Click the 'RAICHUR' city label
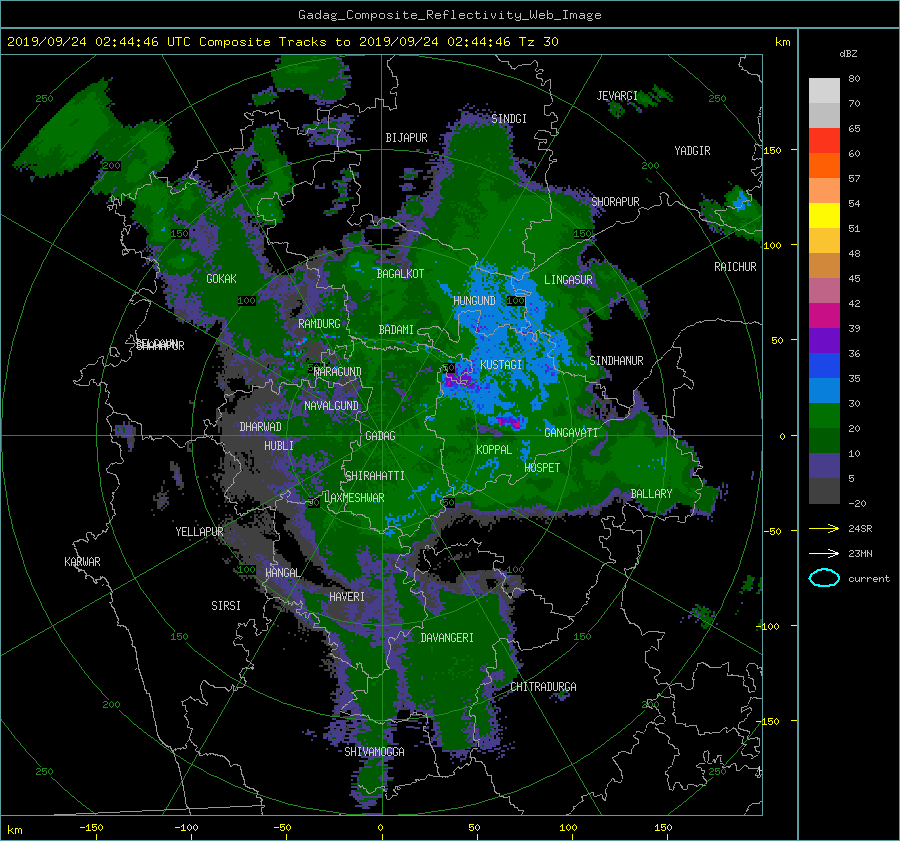 735,267
